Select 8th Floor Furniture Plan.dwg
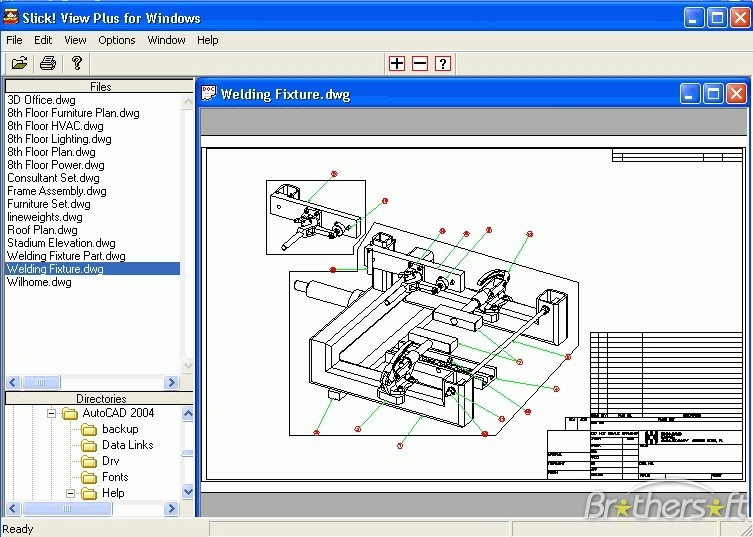 tap(73, 113)
